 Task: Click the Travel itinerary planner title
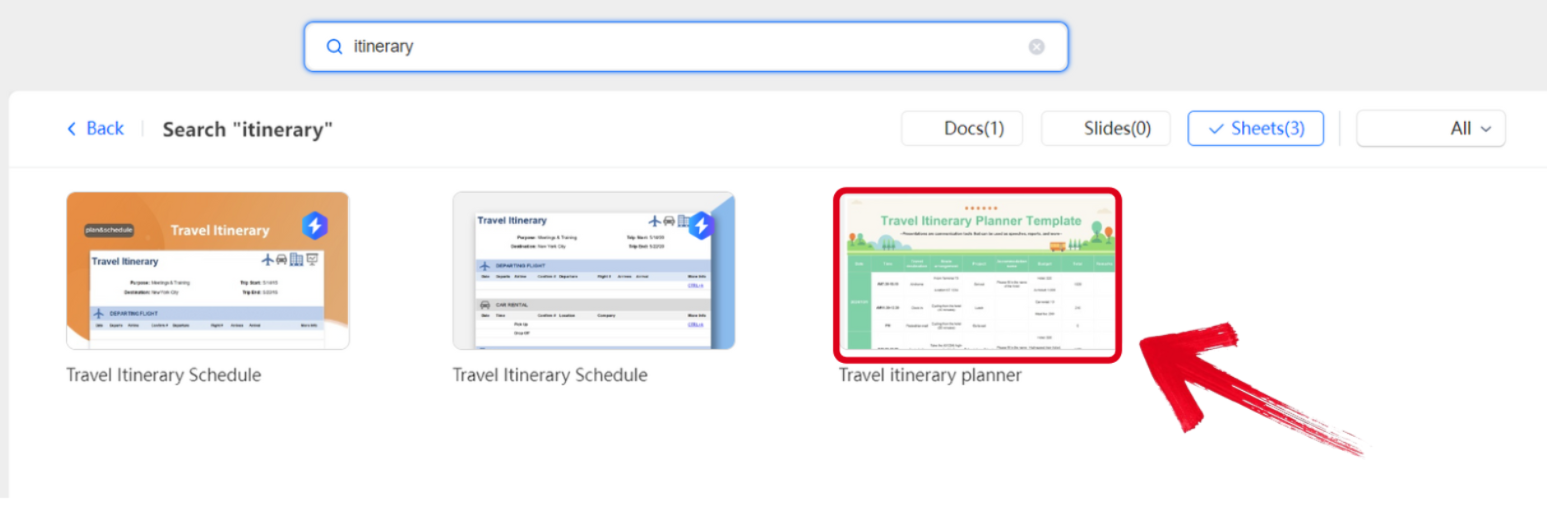pyautogui.click(x=930, y=375)
